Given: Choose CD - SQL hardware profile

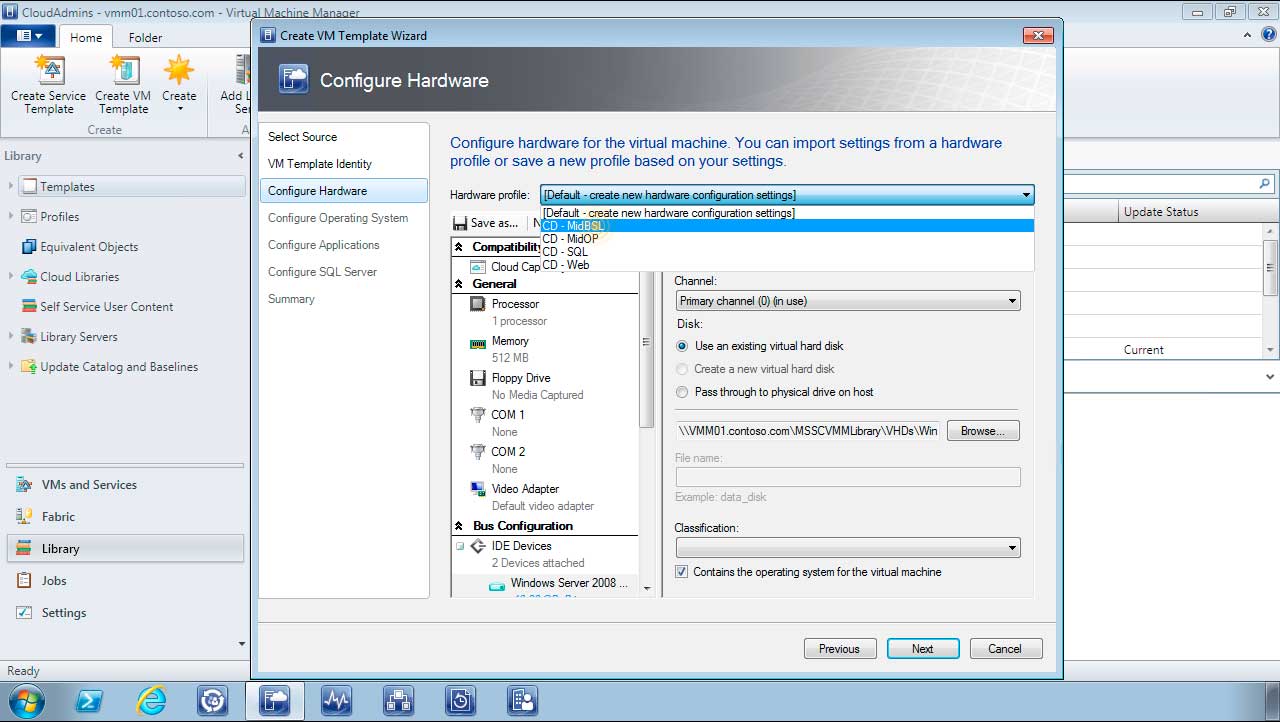Looking at the screenshot, I should pyautogui.click(x=787, y=252).
